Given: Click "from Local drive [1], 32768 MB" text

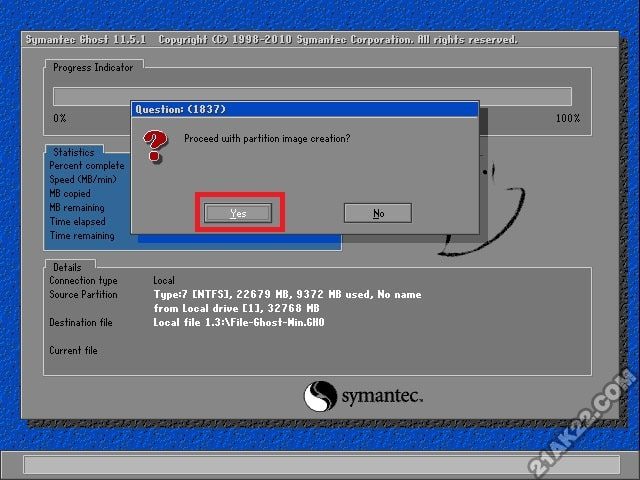Looking at the screenshot, I should pyautogui.click(x=236, y=308).
